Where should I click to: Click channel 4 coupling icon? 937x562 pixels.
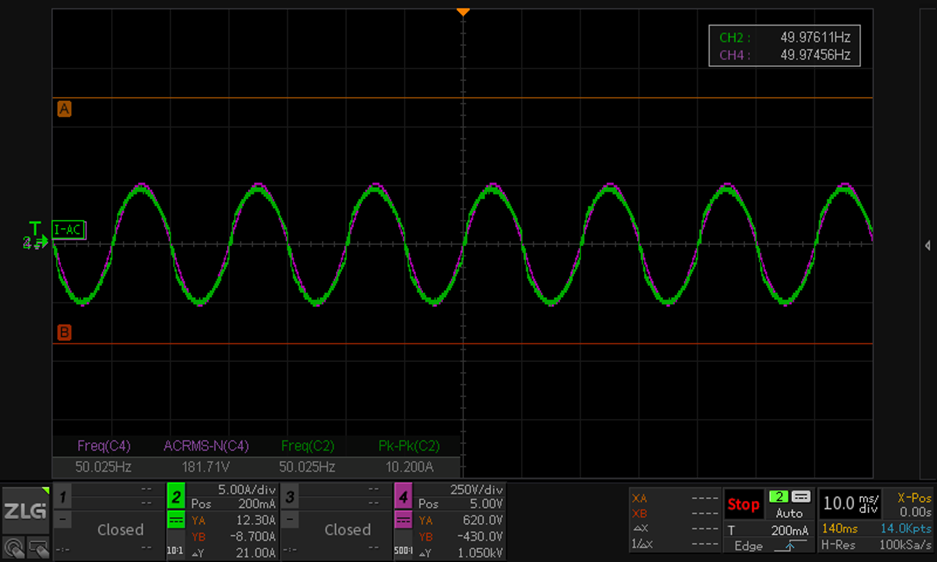point(403,520)
